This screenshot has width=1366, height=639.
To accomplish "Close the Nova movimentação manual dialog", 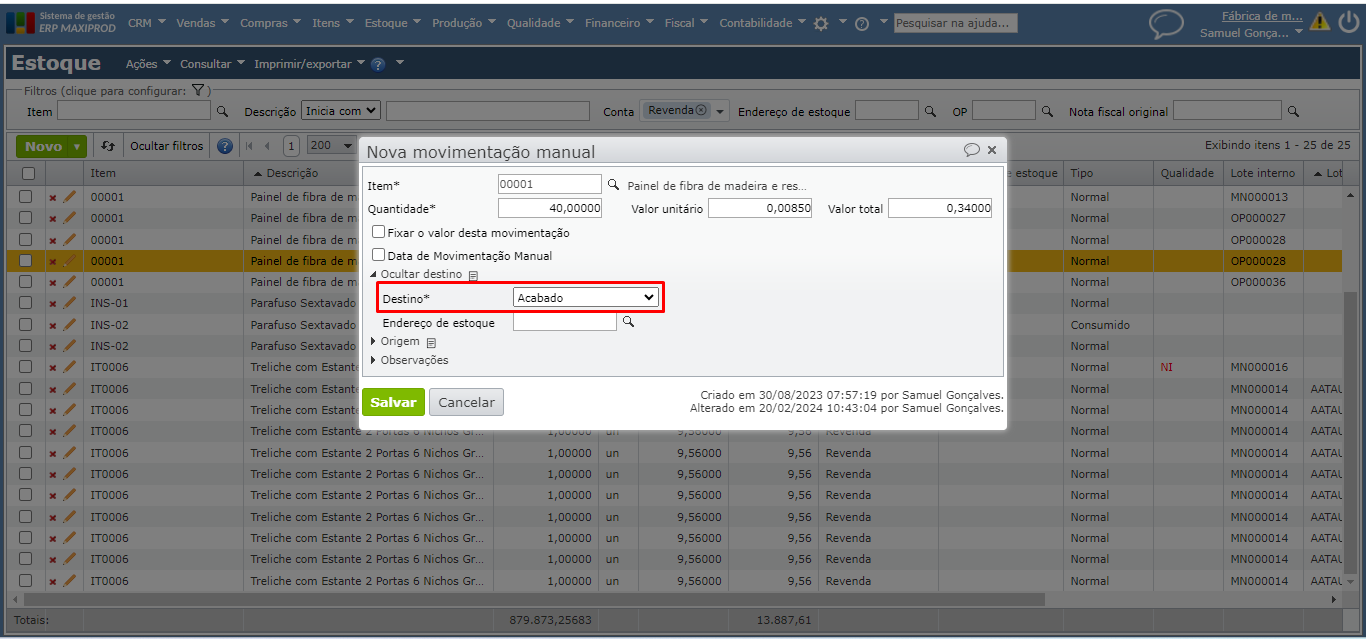I will [992, 150].
